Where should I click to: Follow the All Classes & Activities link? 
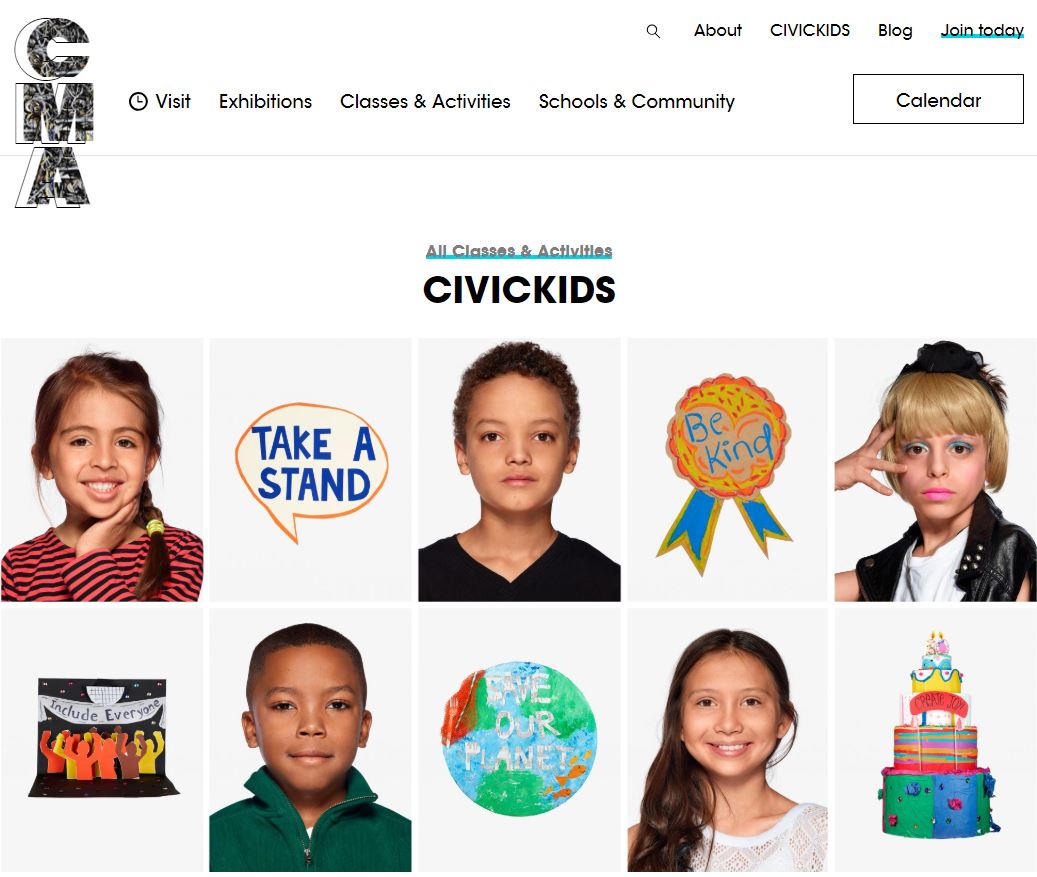coord(518,251)
